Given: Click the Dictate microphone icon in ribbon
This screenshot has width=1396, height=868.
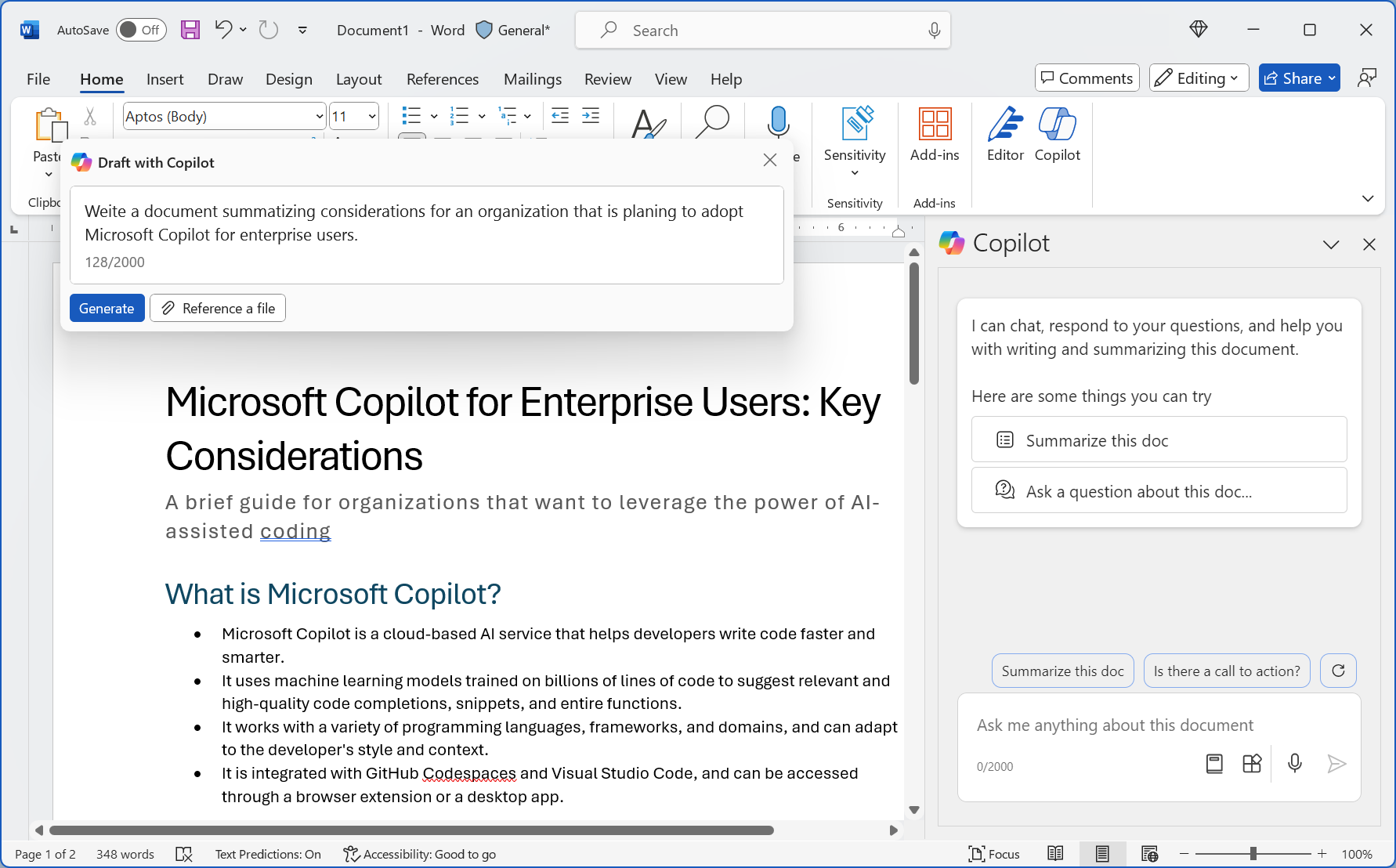Looking at the screenshot, I should click(778, 122).
